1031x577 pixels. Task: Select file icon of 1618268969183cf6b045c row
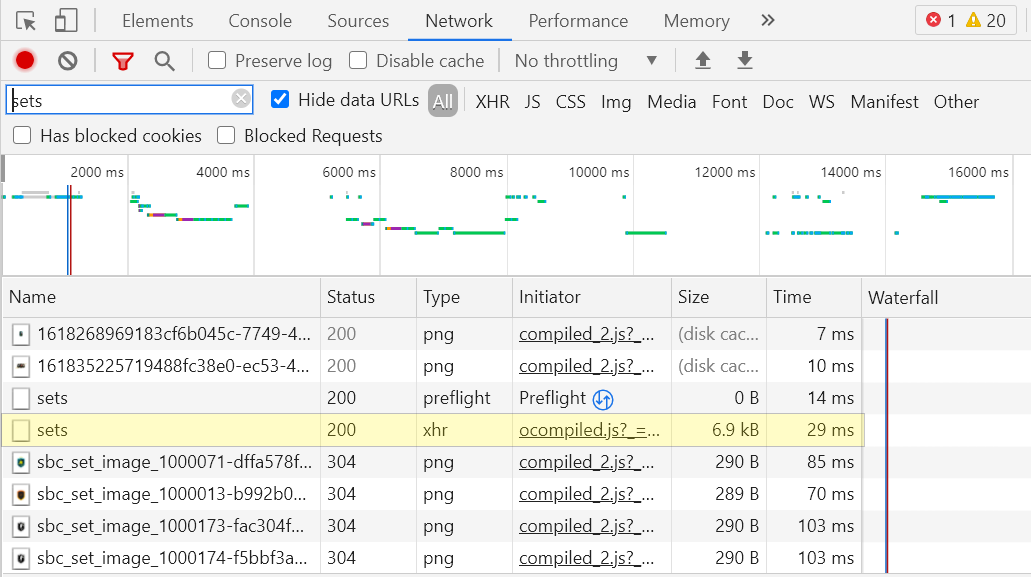click(21, 335)
